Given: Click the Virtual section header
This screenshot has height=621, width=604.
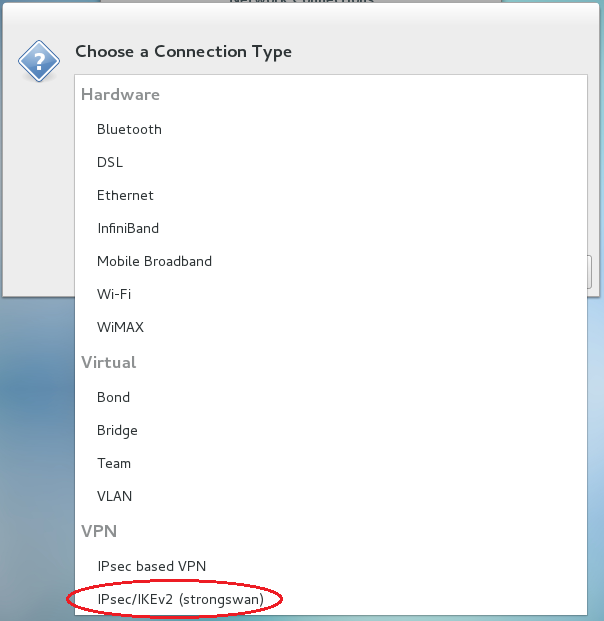Looking at the screenshot, I should click(x=108, y=362).
